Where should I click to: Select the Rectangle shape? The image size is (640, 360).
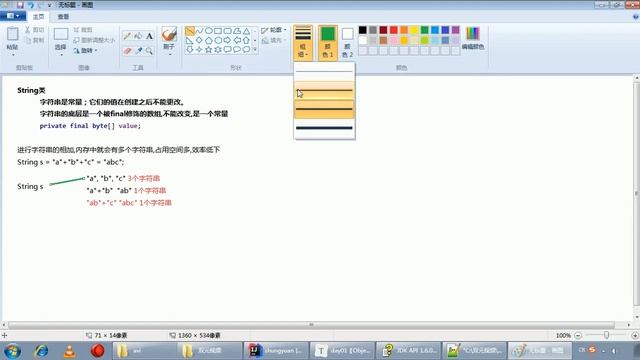[x=218, y=31]
